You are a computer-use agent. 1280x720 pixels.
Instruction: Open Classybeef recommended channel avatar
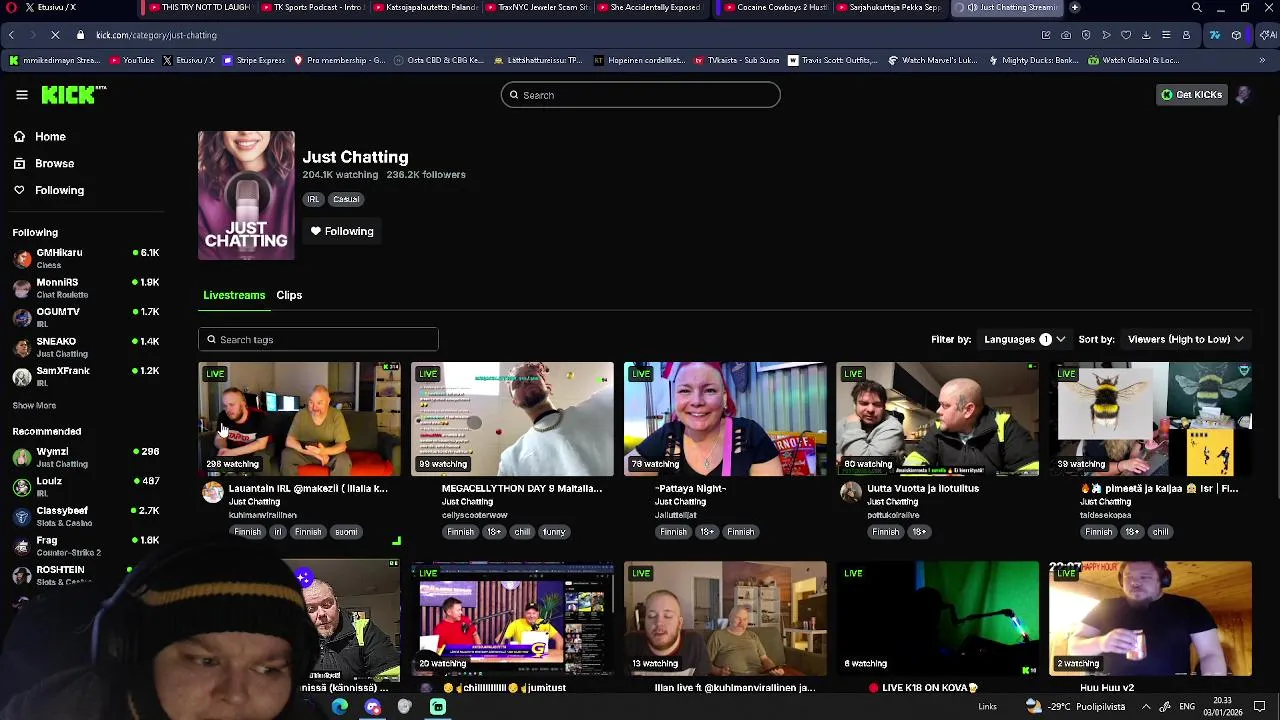tap(22, 517)
